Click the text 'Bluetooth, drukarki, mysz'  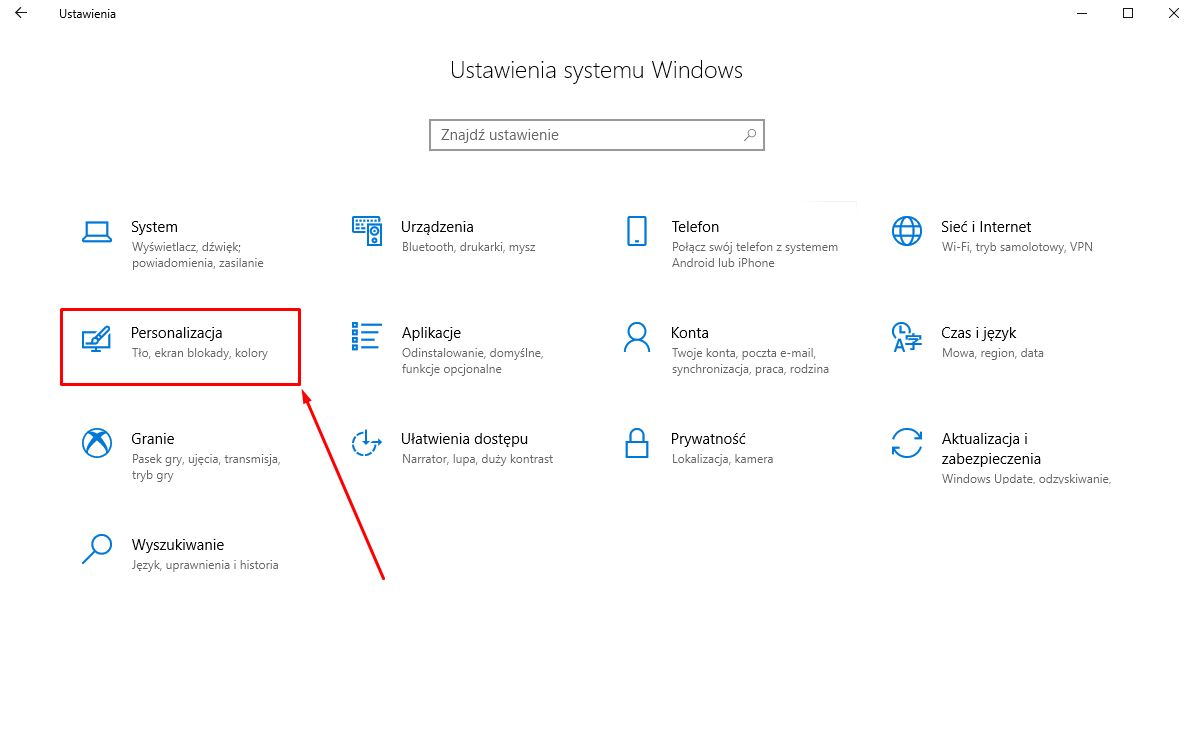[x=468, y=247]
